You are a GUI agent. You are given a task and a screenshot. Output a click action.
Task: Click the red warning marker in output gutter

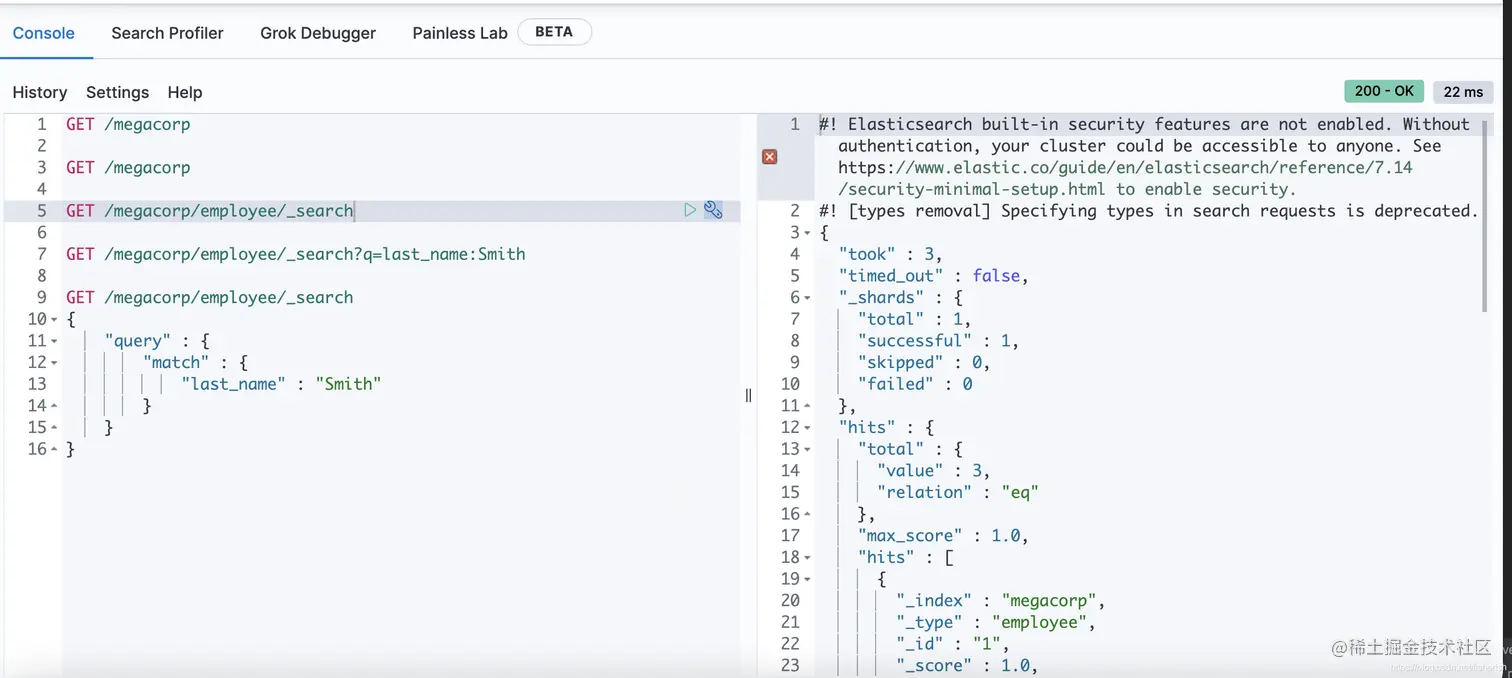[x=770, y=157]
